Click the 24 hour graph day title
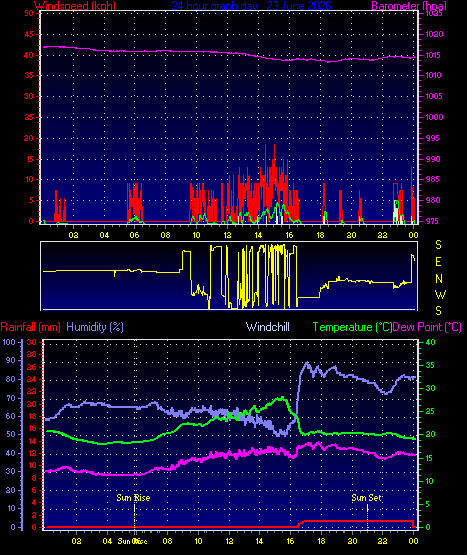 pyautogui.click(x=251, y=5)
